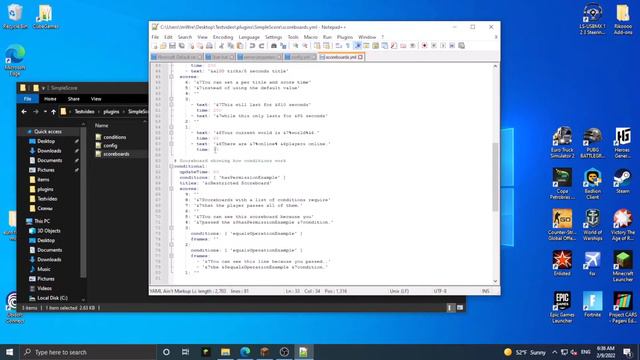Open the Macro menu in Notepad++
The height and width of the screenshot is (360, 640).
(311, 37)
